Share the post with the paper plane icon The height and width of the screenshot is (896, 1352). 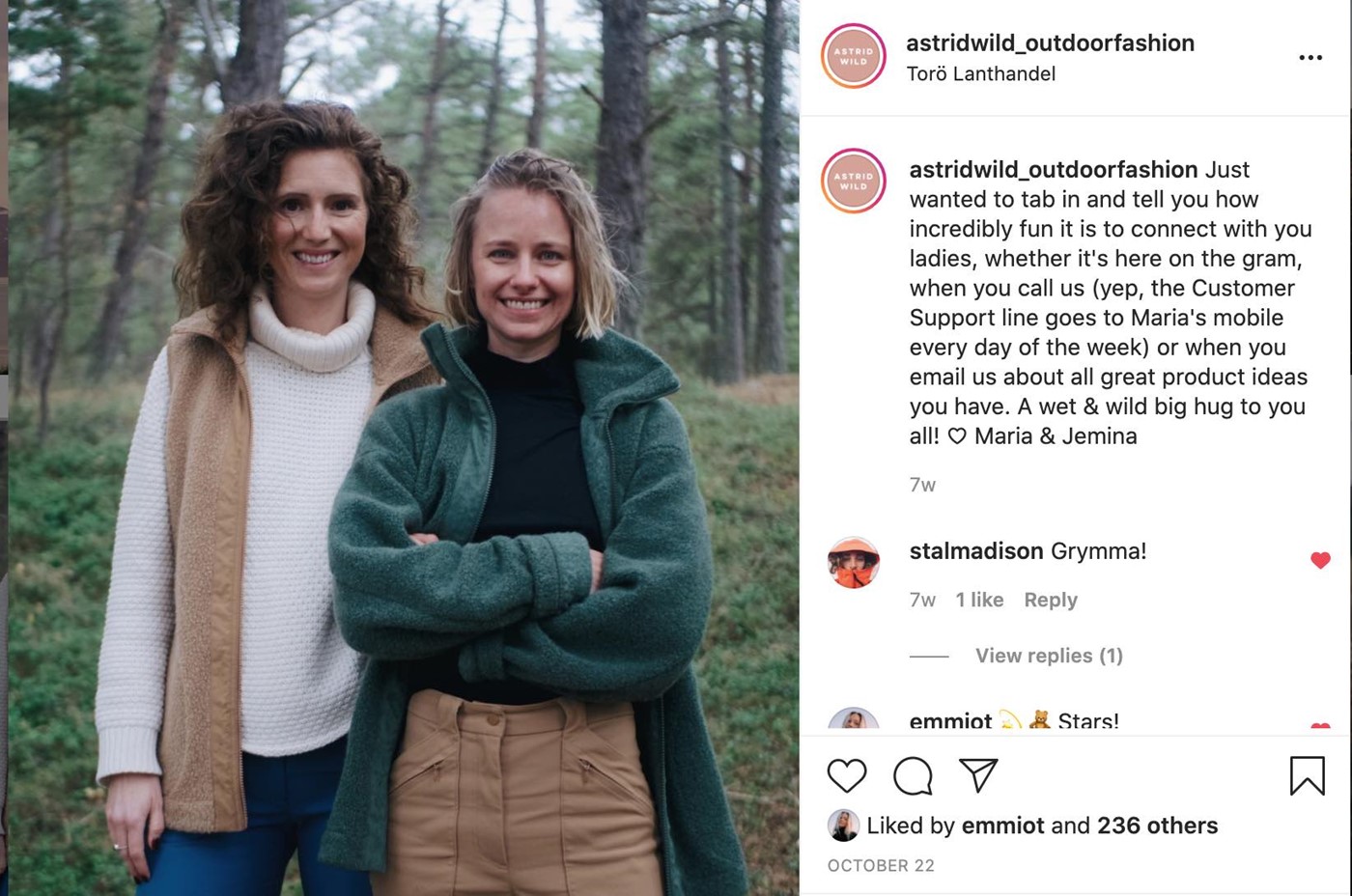point(978,774)
